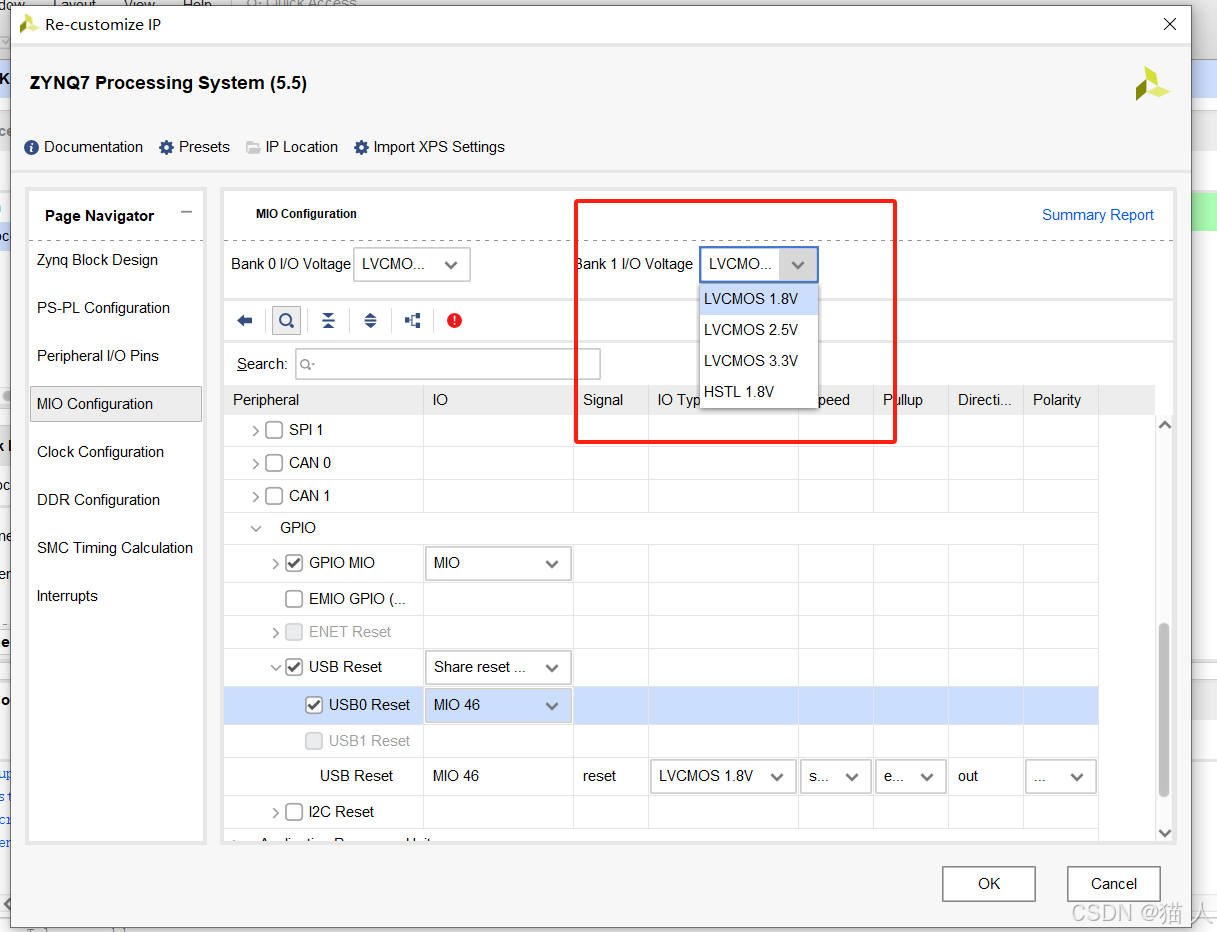Select LVCMOS 2.5V in voltage list

759,330
